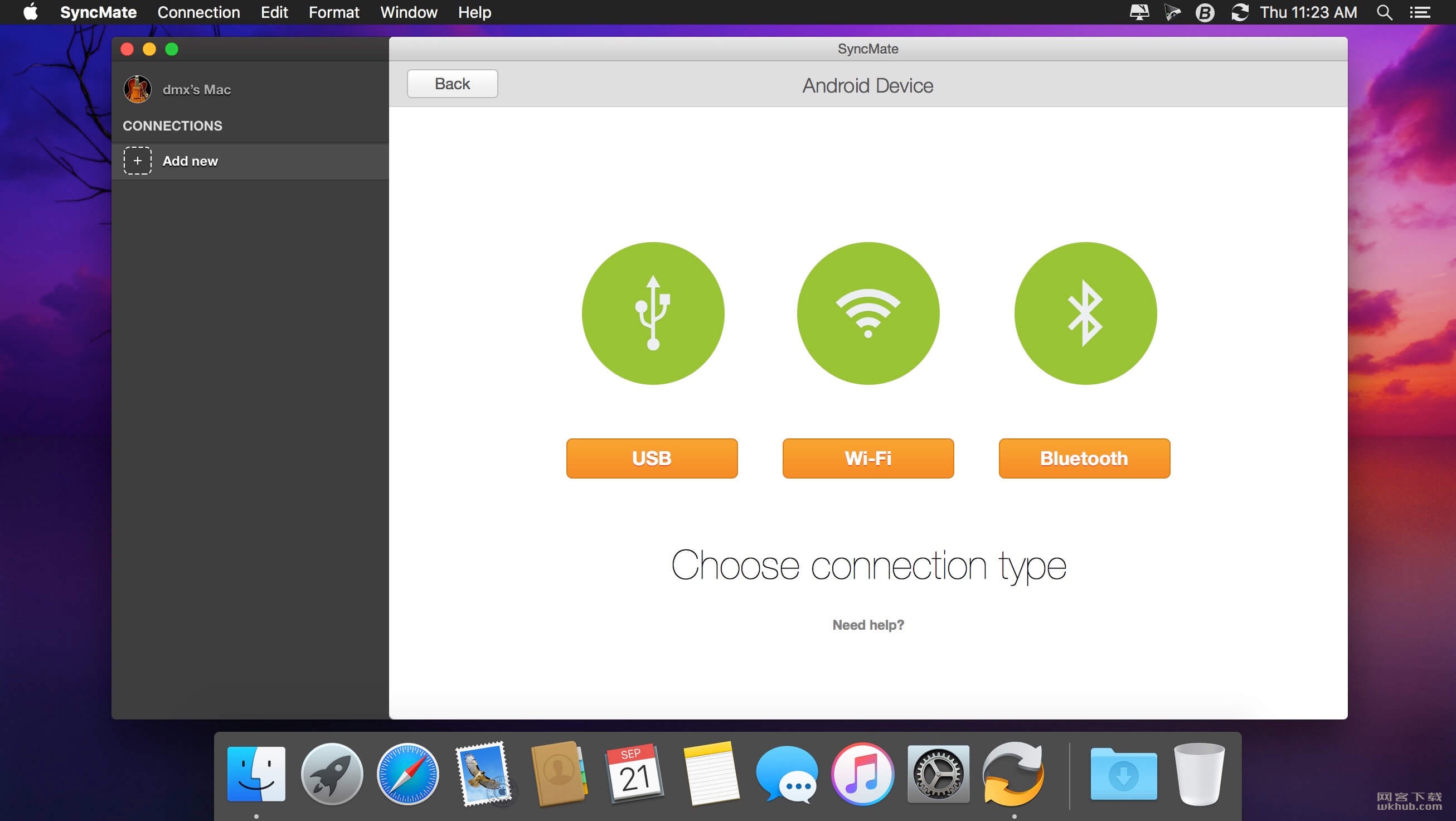Select dmx's Mac name in sidebar

tap(197, 89)
